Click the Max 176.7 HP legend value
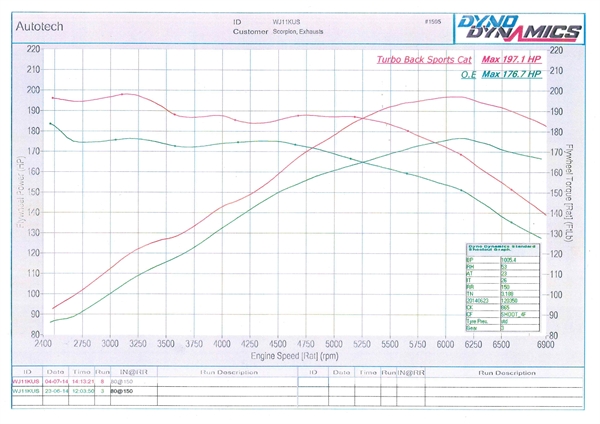600x424 pixels. click(x=512, y=74)
